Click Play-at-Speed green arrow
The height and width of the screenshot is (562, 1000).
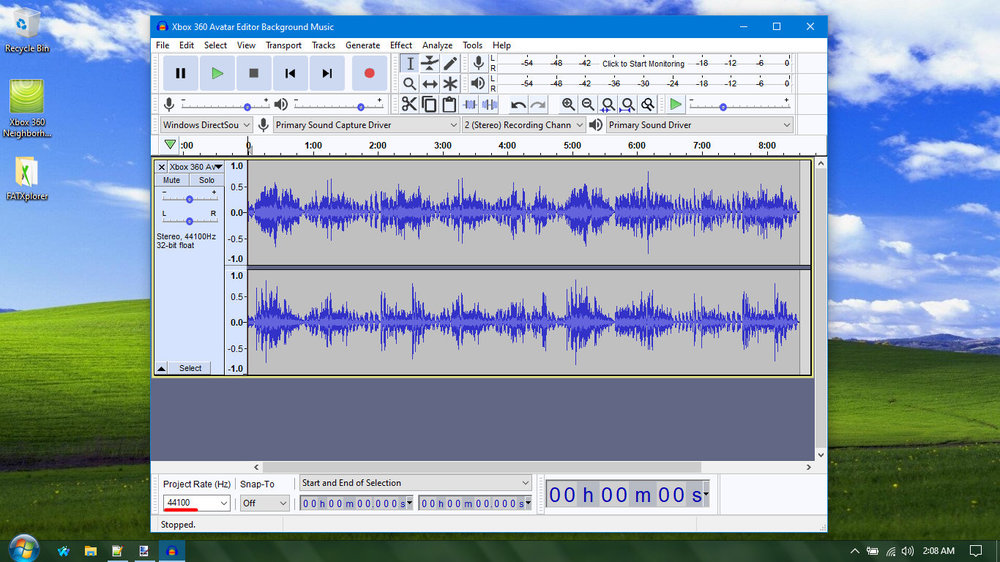(675, 104)
